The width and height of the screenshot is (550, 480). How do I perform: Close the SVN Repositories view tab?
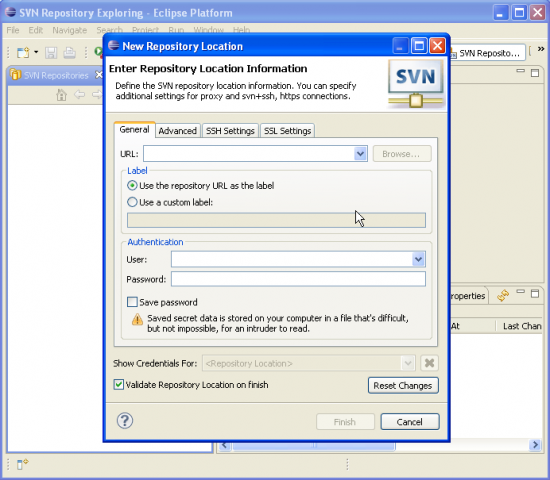tap(99, 75)
